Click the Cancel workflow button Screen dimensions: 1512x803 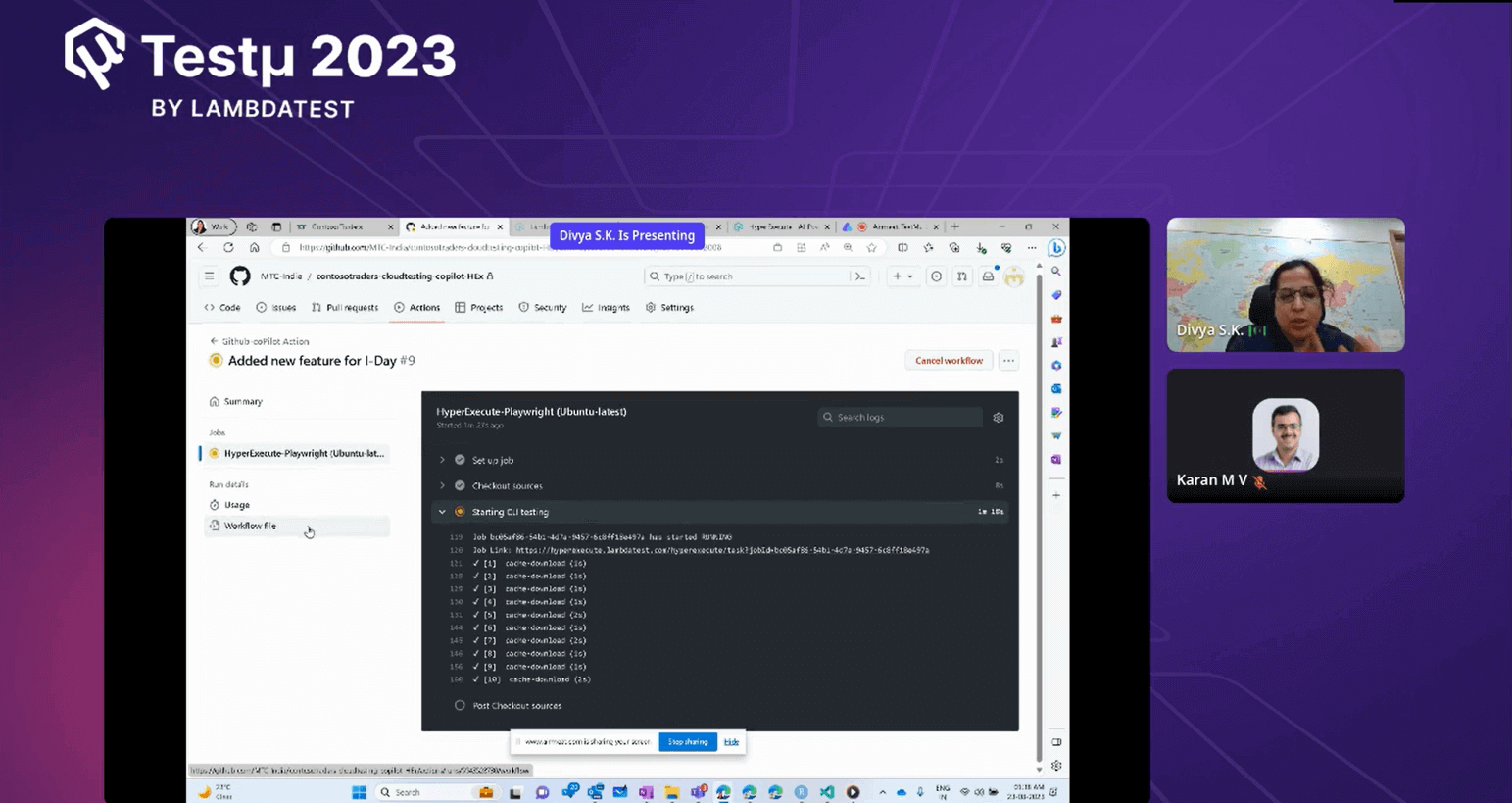(949, 361)
